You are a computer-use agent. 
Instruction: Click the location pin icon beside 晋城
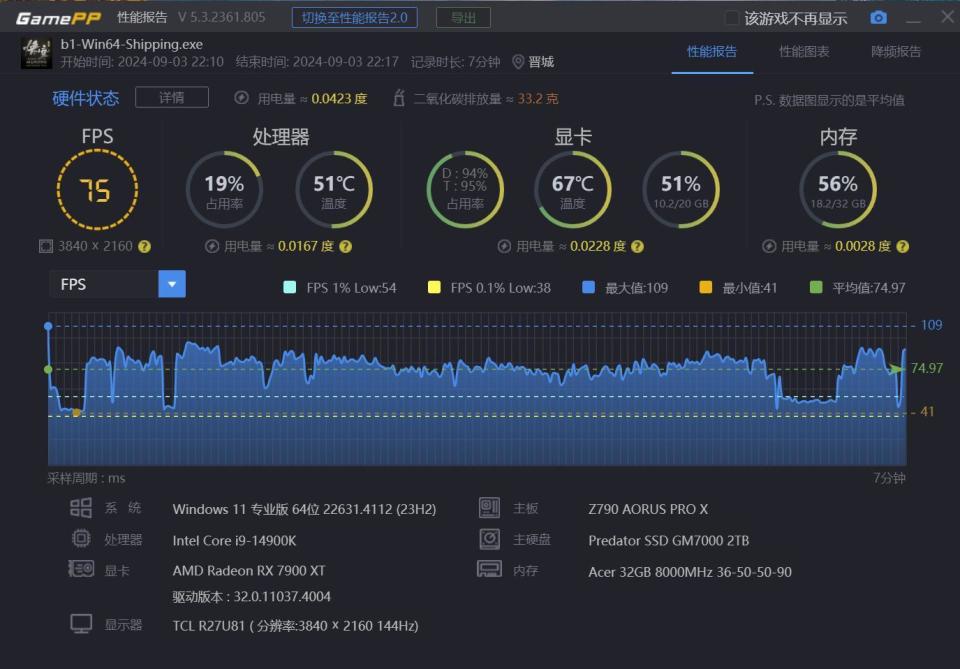point(518,62)
